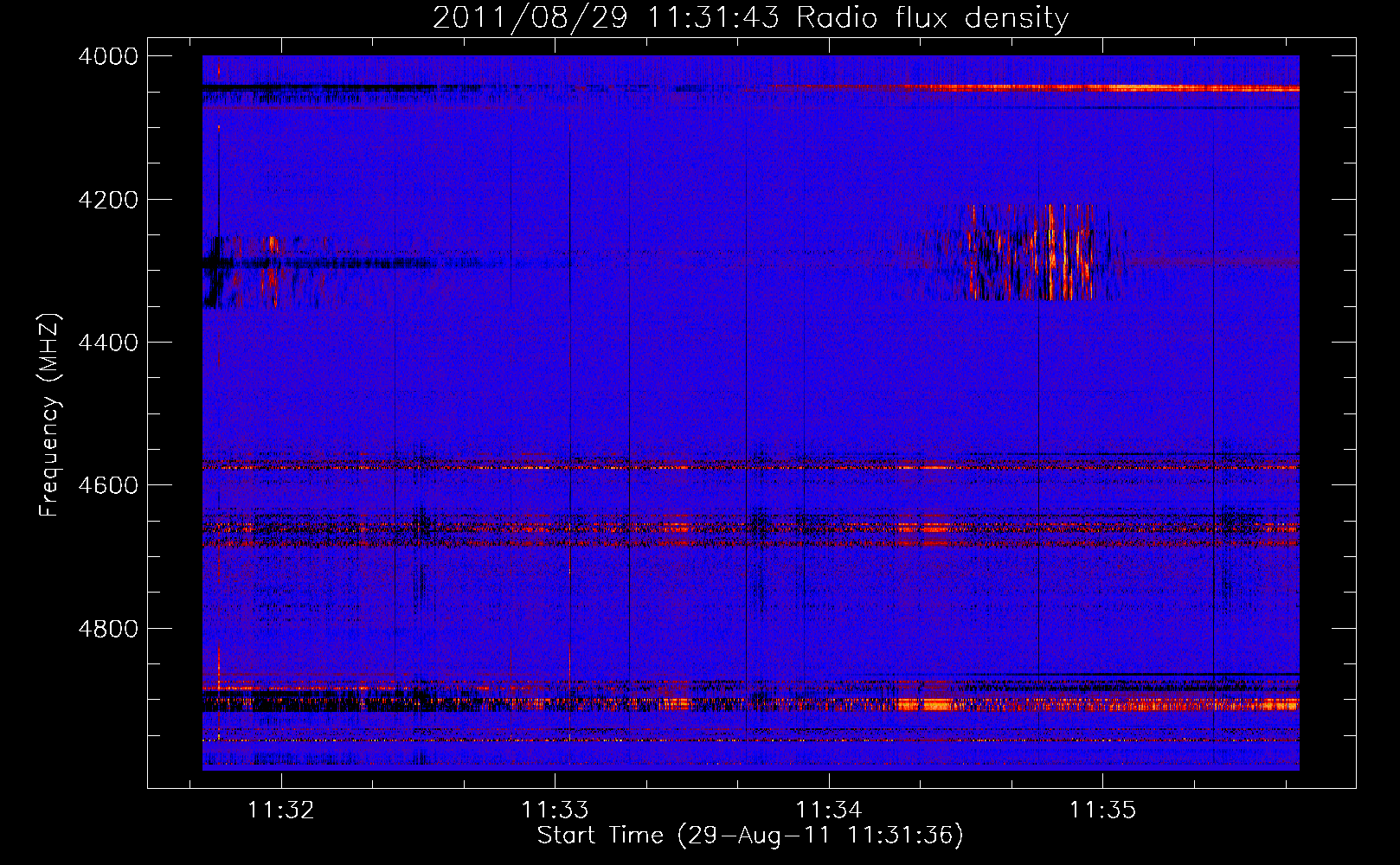Select the 11:35 time tick label
Viewport: 1400px width, 865px height.
[1102, 811]
